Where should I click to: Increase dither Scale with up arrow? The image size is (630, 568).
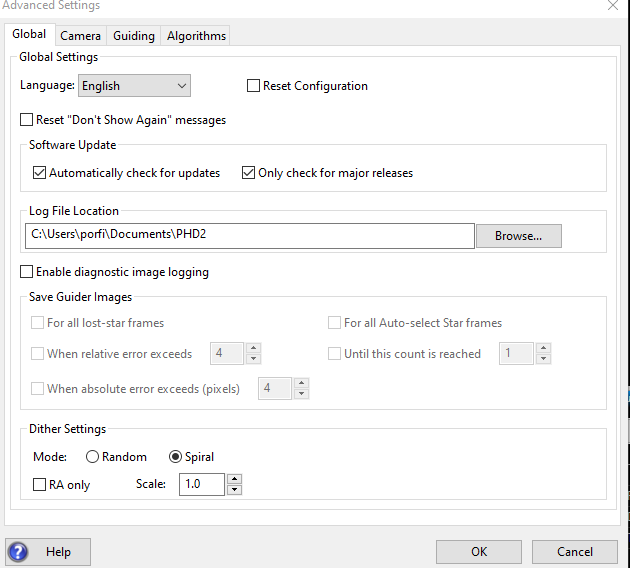point(234,480)
